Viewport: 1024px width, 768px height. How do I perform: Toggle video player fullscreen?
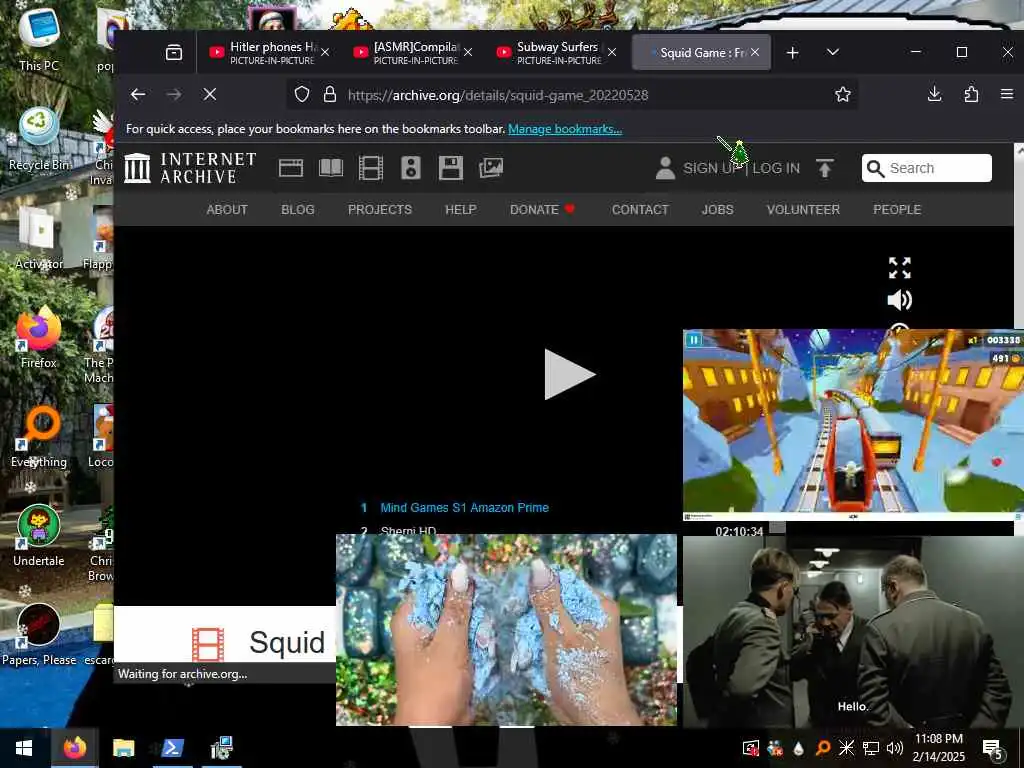(x=900, y=268)
